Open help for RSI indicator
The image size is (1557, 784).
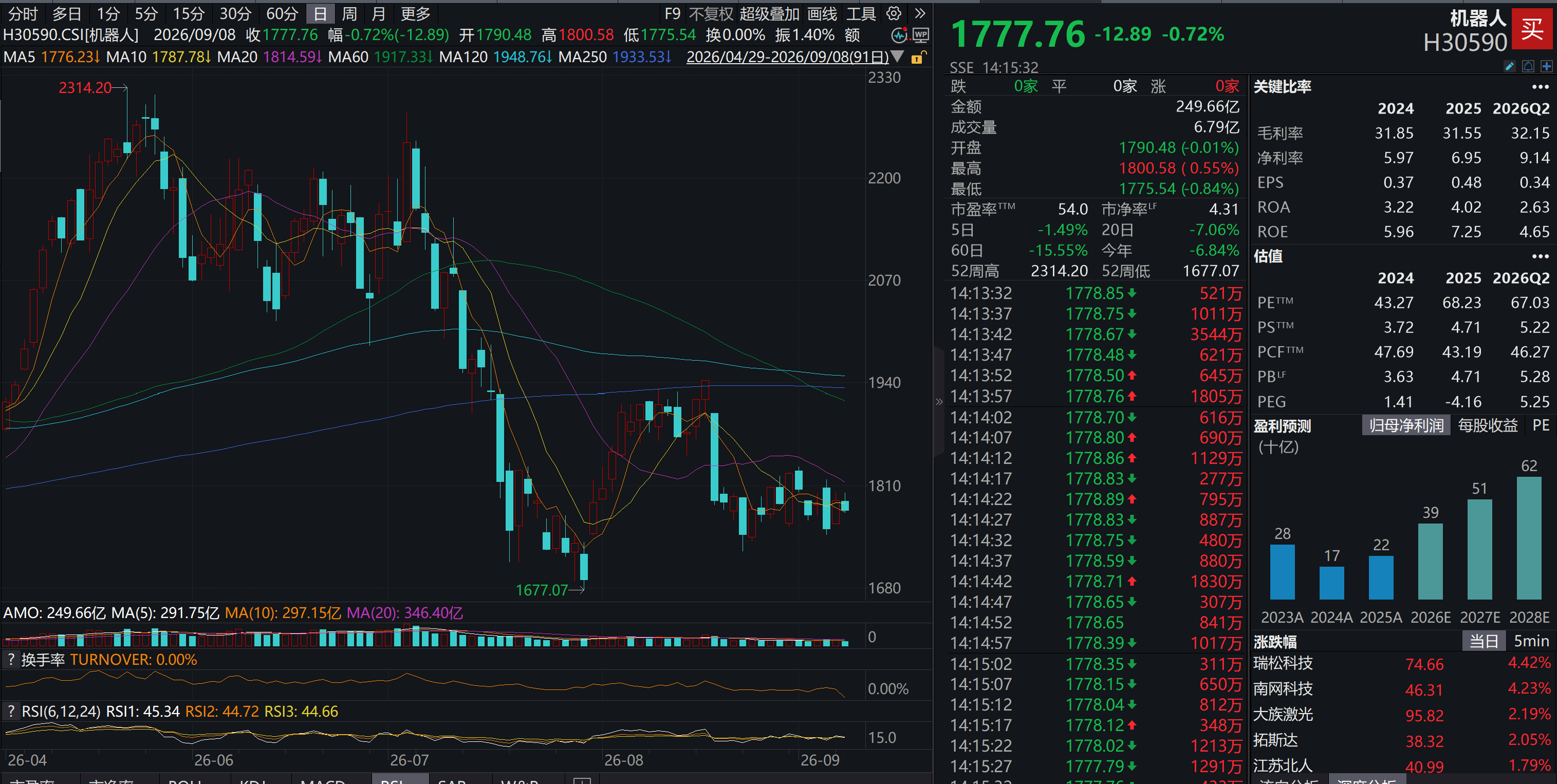click(11, 712)
